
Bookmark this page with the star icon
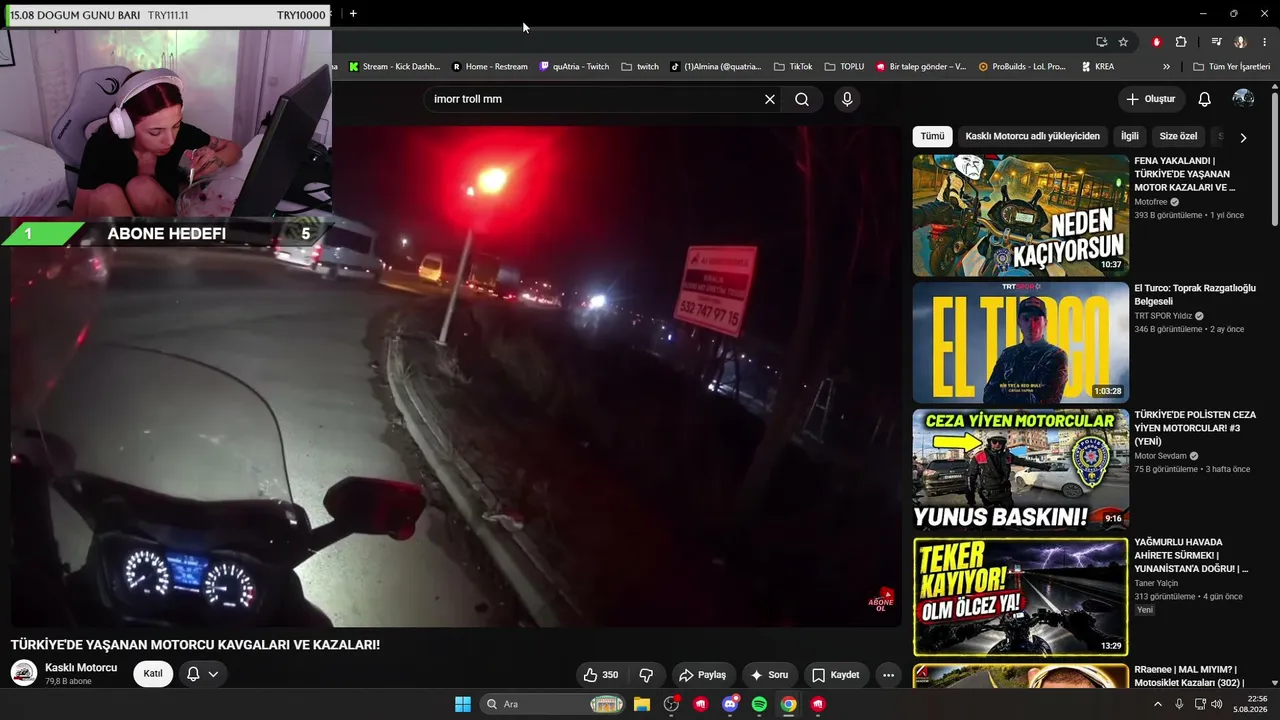point(1123,42)
